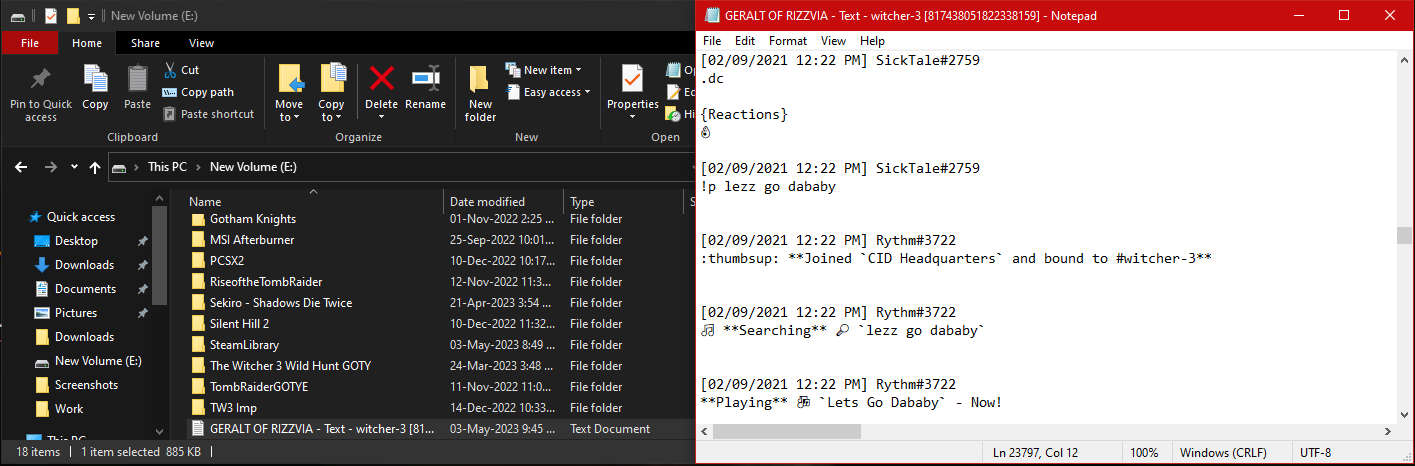
Task: Open Notepad's View menu
Action: coord(833,41)
